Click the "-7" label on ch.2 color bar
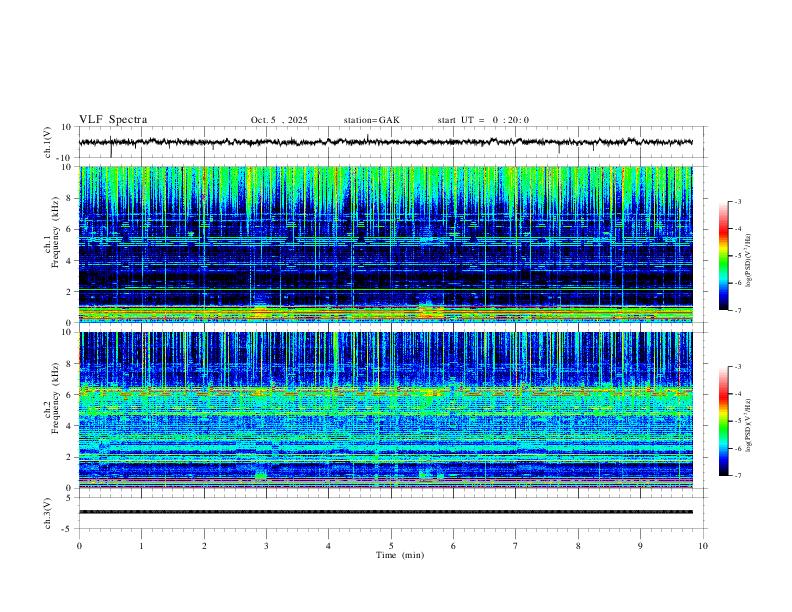 [x=738, y=475]
